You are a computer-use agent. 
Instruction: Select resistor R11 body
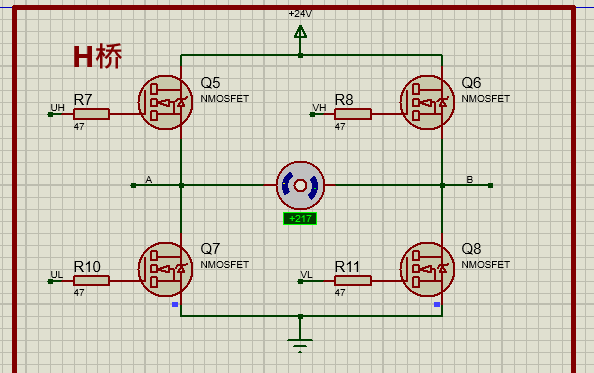click(x=353, y=281)
